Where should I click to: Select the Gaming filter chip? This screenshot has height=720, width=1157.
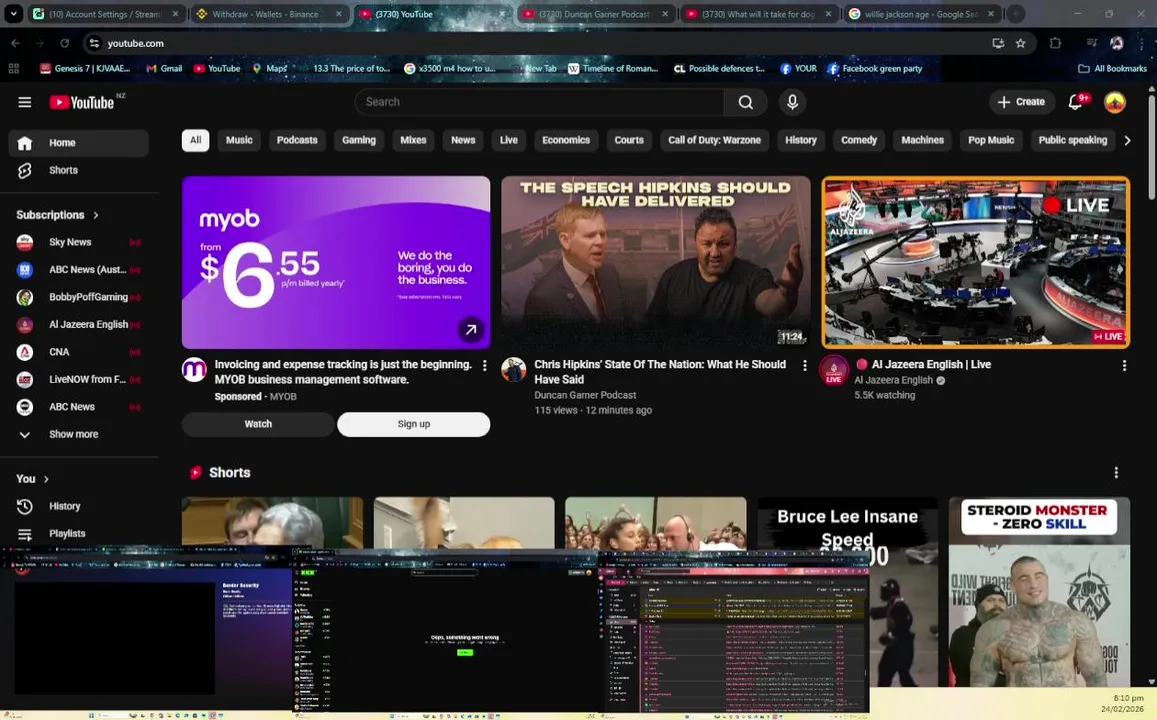pyautogui.click(x=359, y=140)
